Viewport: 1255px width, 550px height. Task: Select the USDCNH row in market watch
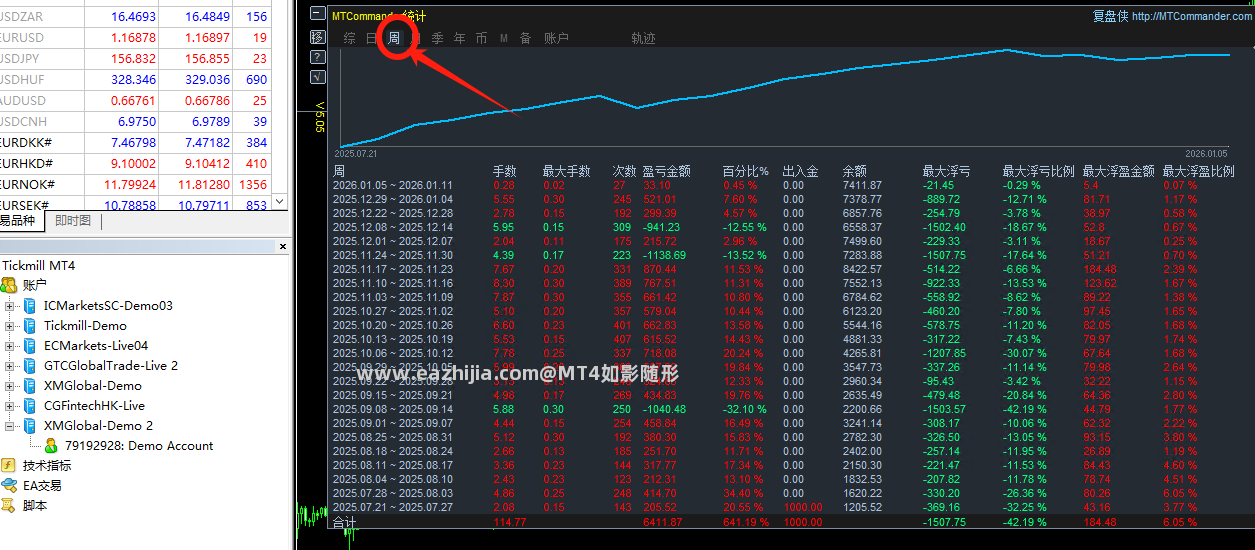click(135, 121)
